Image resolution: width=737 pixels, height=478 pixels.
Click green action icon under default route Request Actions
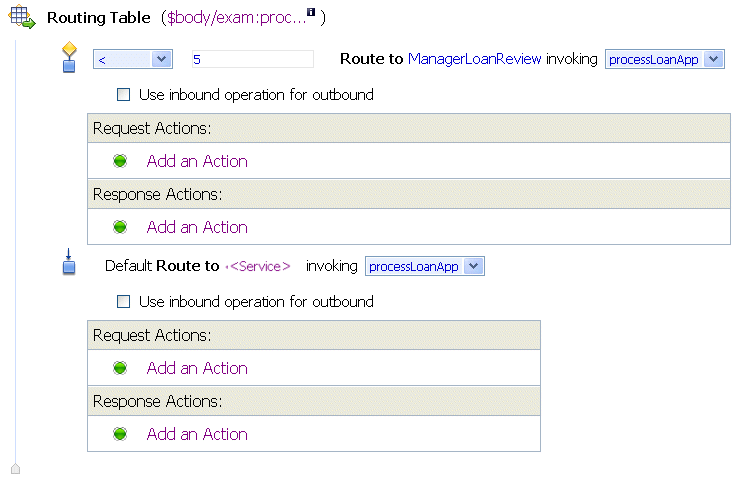tap(120, 368)
